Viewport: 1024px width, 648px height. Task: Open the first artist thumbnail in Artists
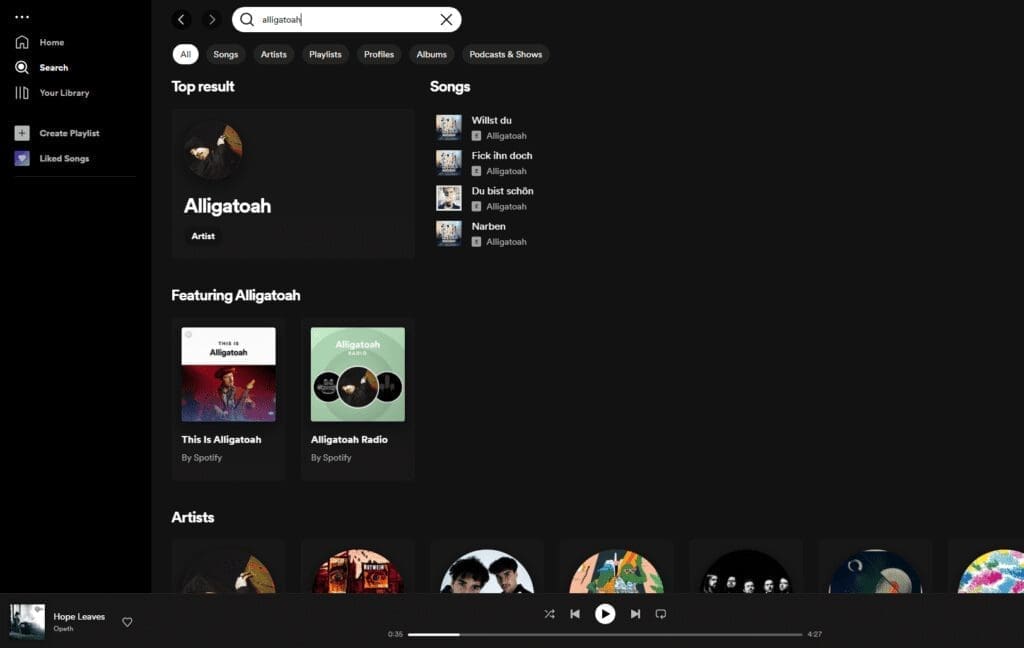pos(229,572)
